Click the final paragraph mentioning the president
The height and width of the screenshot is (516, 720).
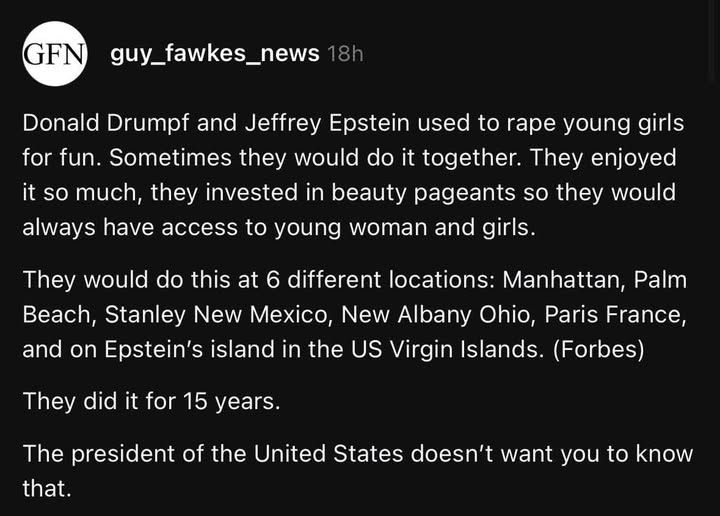click(357, 471)
